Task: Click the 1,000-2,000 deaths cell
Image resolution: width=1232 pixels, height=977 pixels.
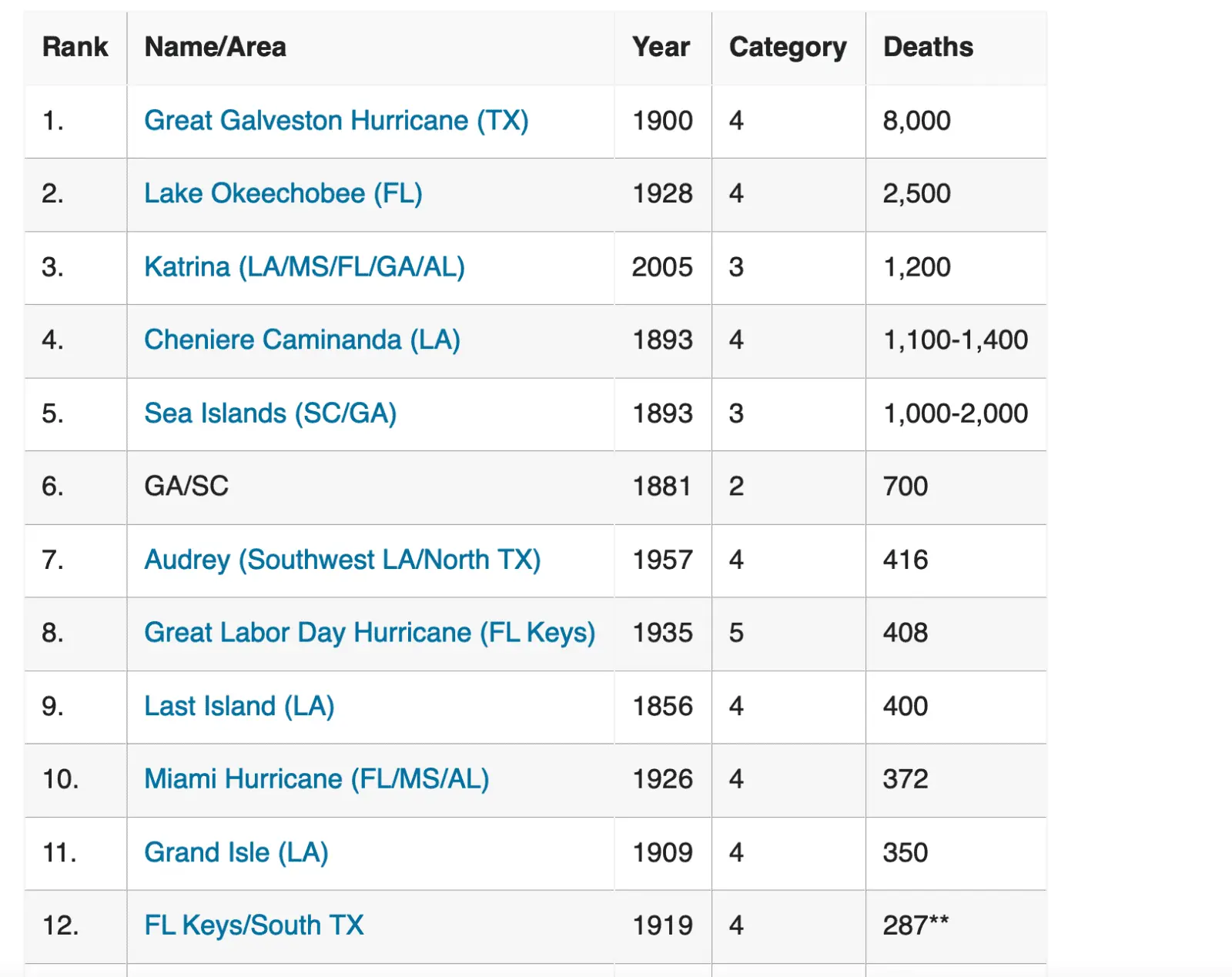Action: 955,413
